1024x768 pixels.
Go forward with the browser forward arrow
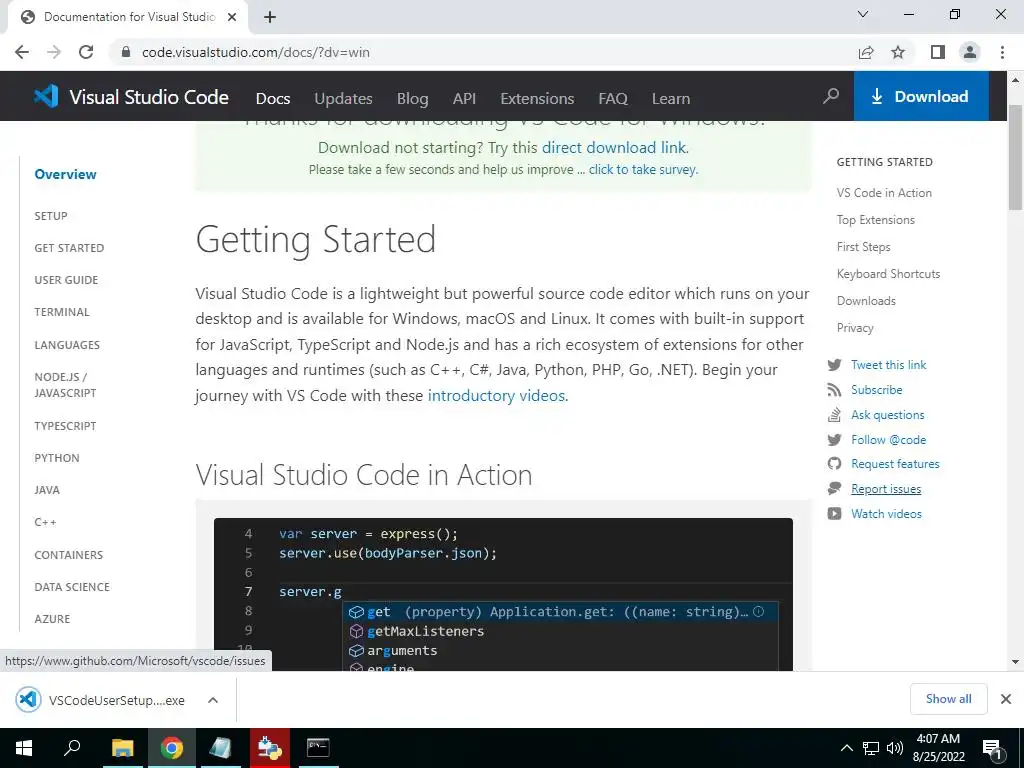[x=54, y=52]
